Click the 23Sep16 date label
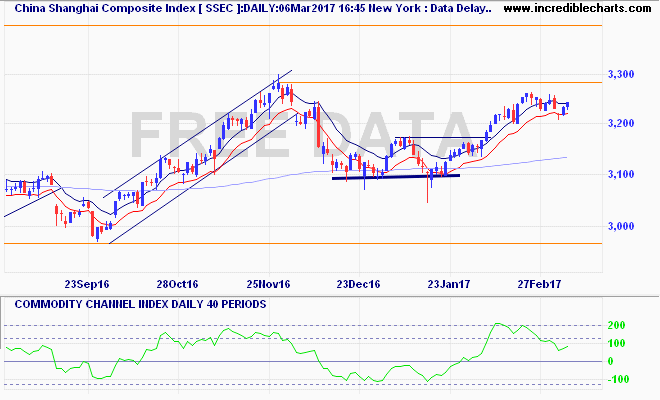Screen dimensions: 660x400 point(87,284)
